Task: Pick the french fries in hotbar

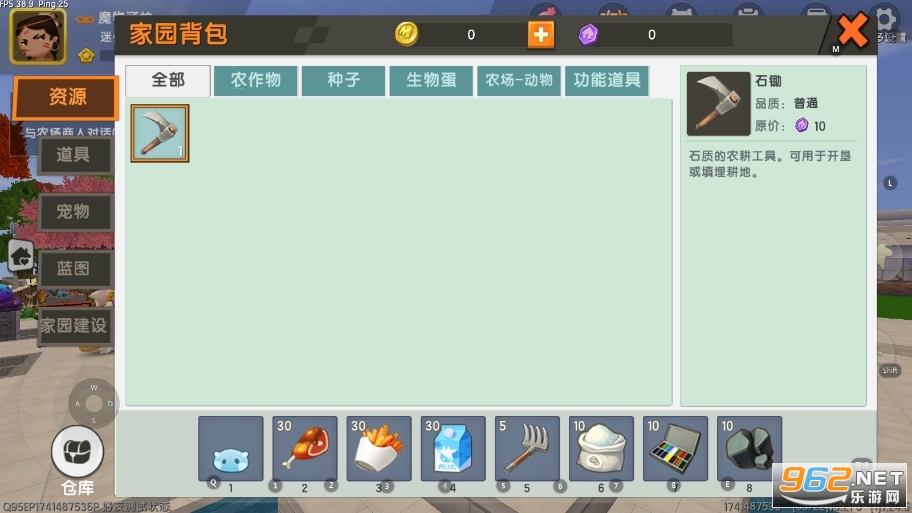Action: pyautogui.click(x=379, y=449)
